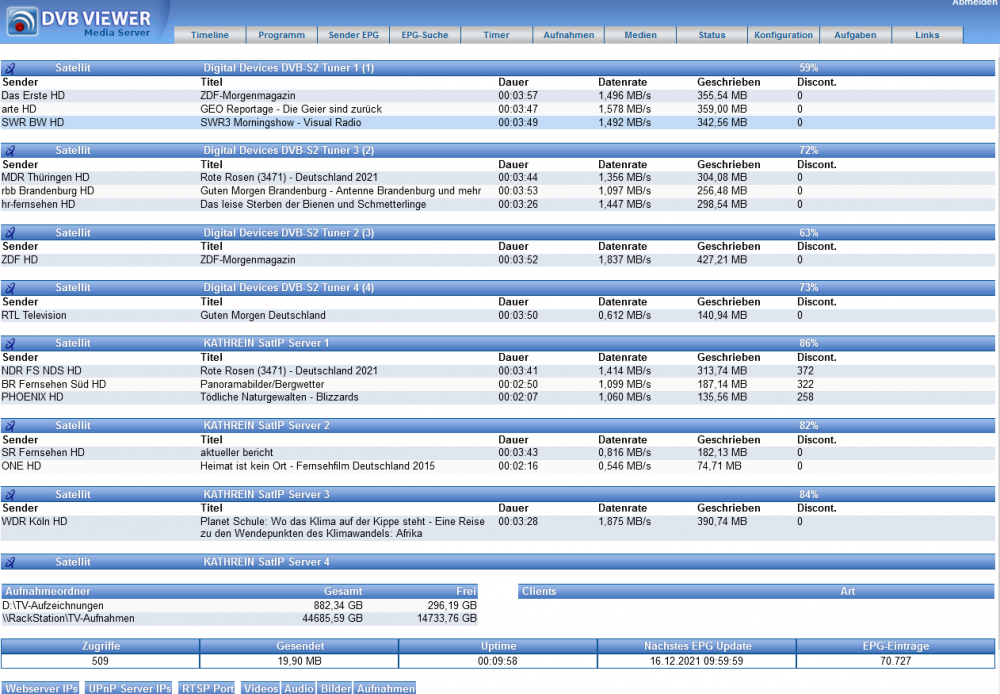Select the Timer tab
The width and height of the screenshot is (1000, 694).
[x=497, y=35]
